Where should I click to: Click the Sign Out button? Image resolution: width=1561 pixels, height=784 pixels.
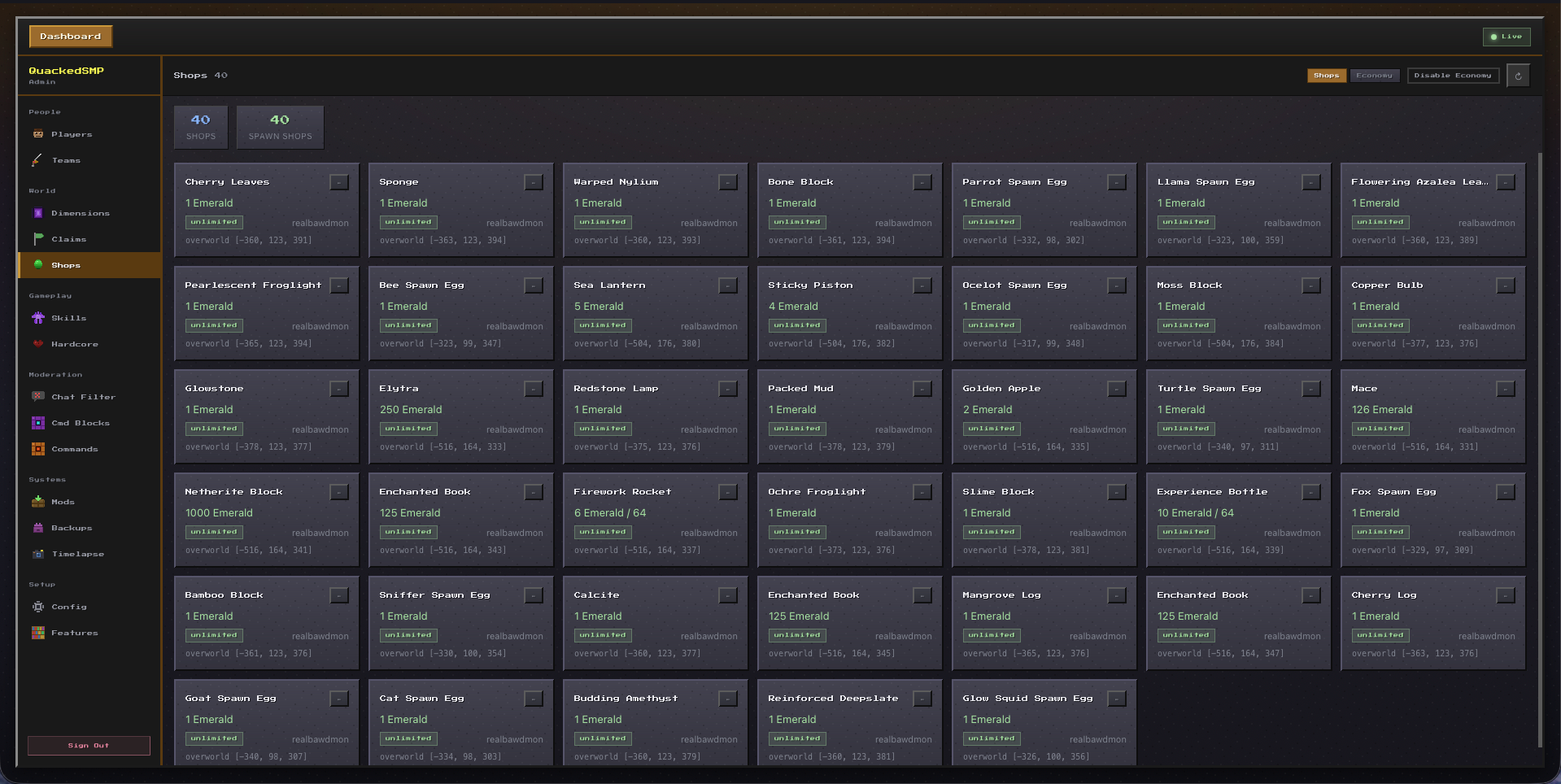[89, 746]
